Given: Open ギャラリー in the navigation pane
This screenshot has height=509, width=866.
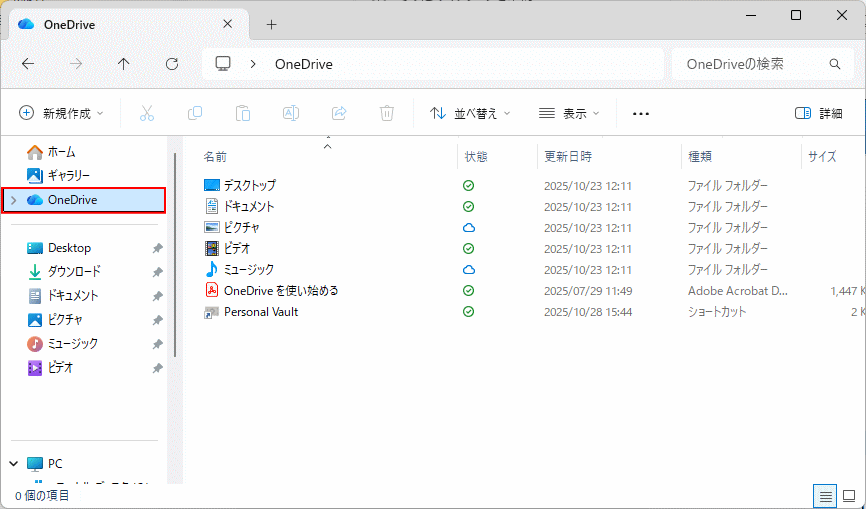Looking at the screenshot, I should tap(58, 176).
